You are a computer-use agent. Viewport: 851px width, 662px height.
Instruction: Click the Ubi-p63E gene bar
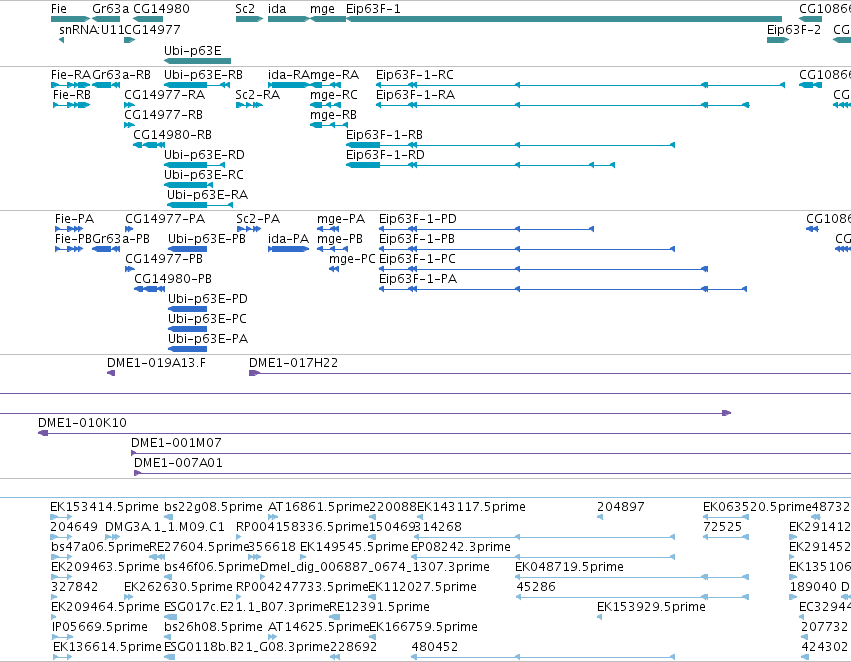(x=198, y=61)
